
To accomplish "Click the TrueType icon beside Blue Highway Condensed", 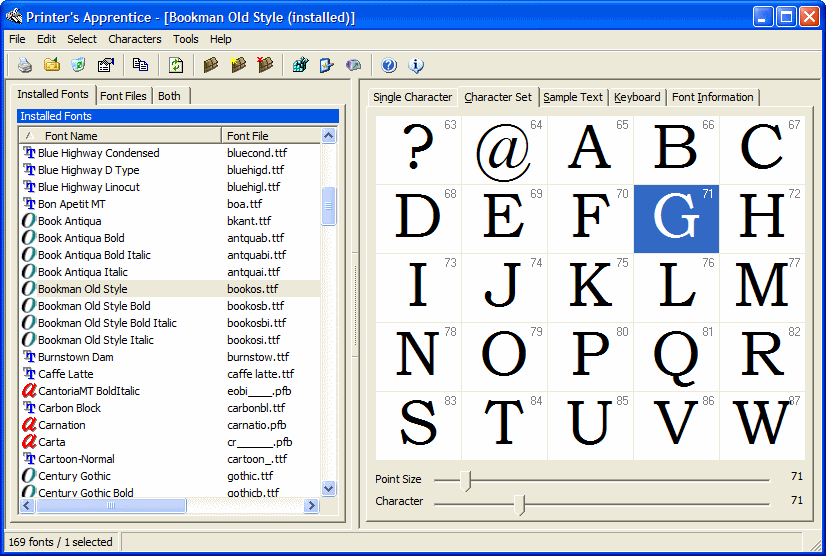I will [x=29, y=153].
